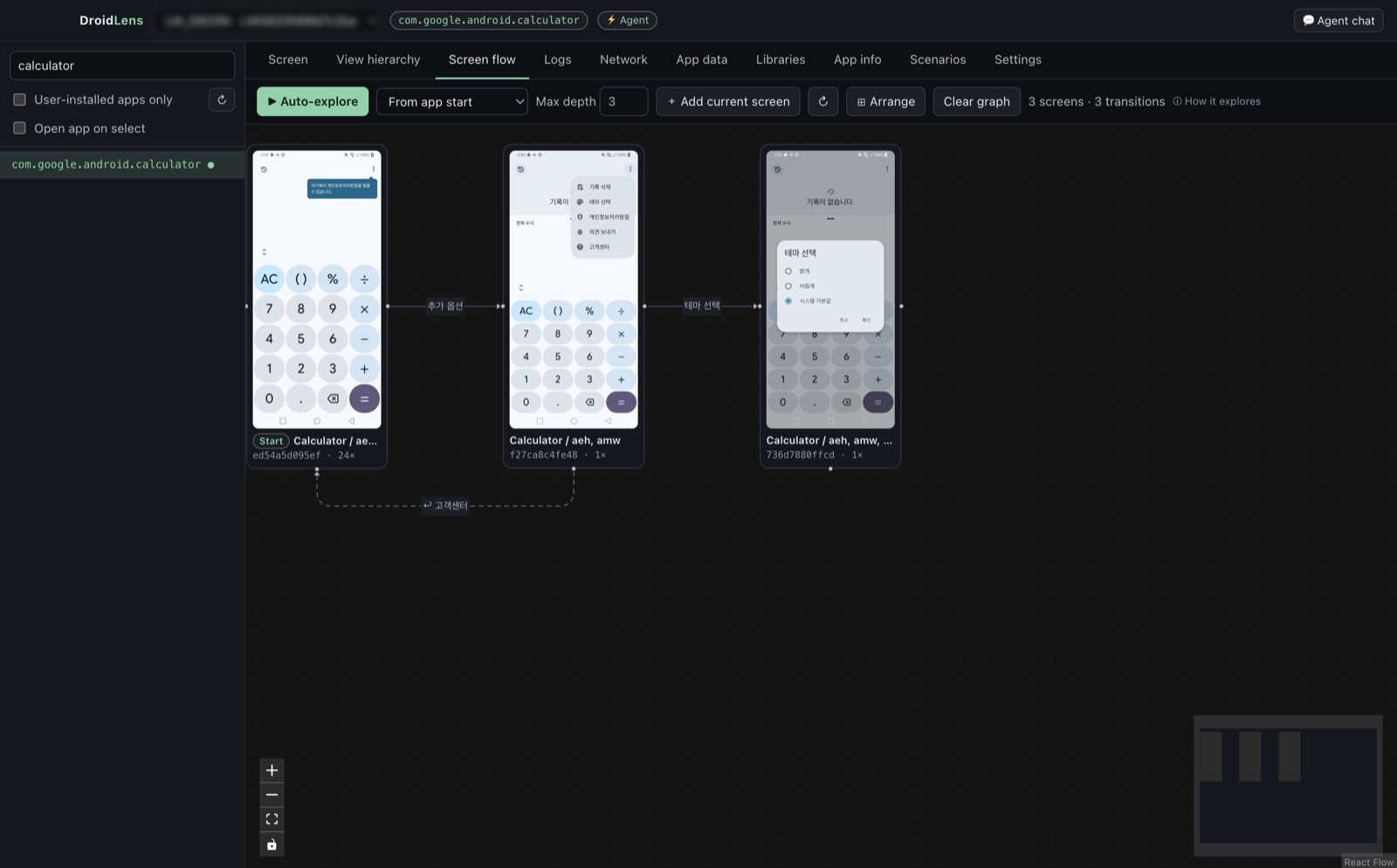Click Clear graph button
This screenshot has width=1397, height=868.
976,101
